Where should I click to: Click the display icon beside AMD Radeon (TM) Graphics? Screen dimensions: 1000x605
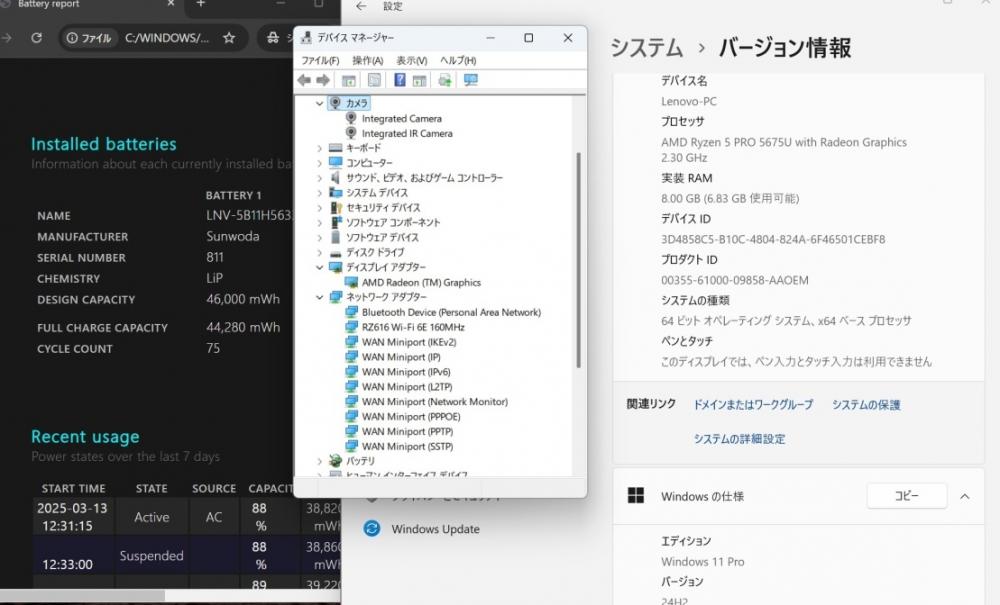pyautogui.click(x=351, y=282)
